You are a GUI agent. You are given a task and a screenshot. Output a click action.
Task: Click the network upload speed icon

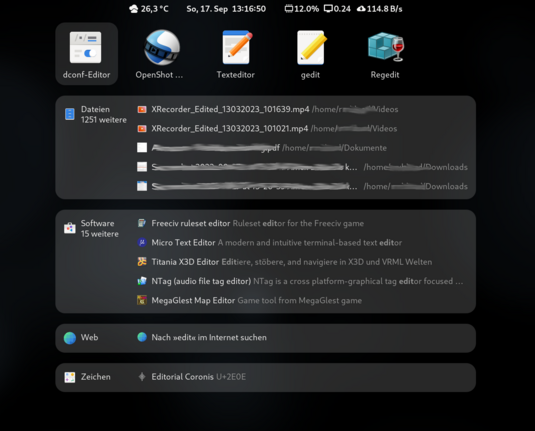(x=361, y=9)
